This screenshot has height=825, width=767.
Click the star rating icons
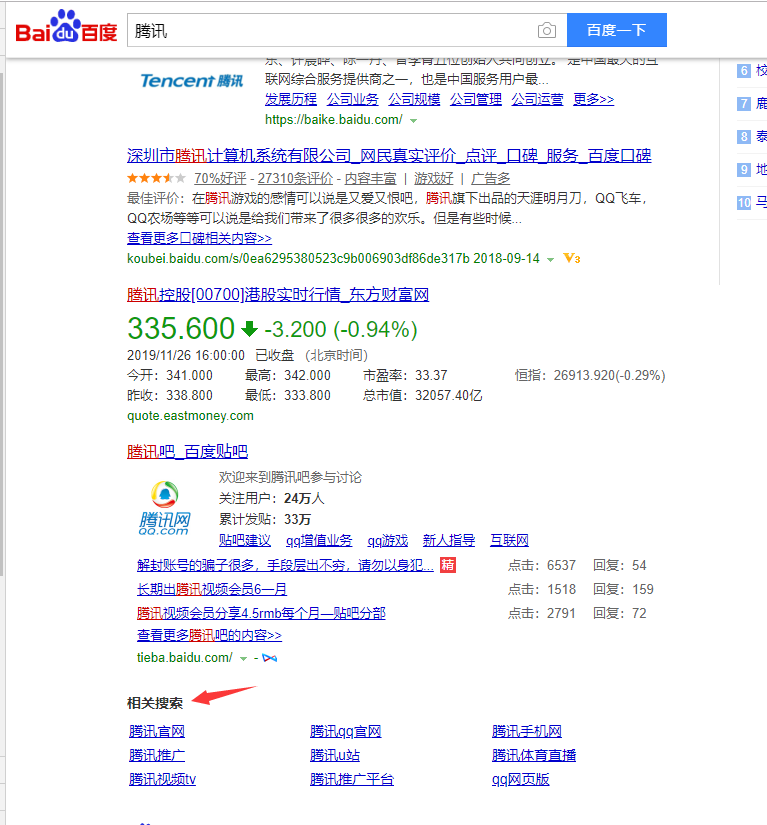[156, 178]
